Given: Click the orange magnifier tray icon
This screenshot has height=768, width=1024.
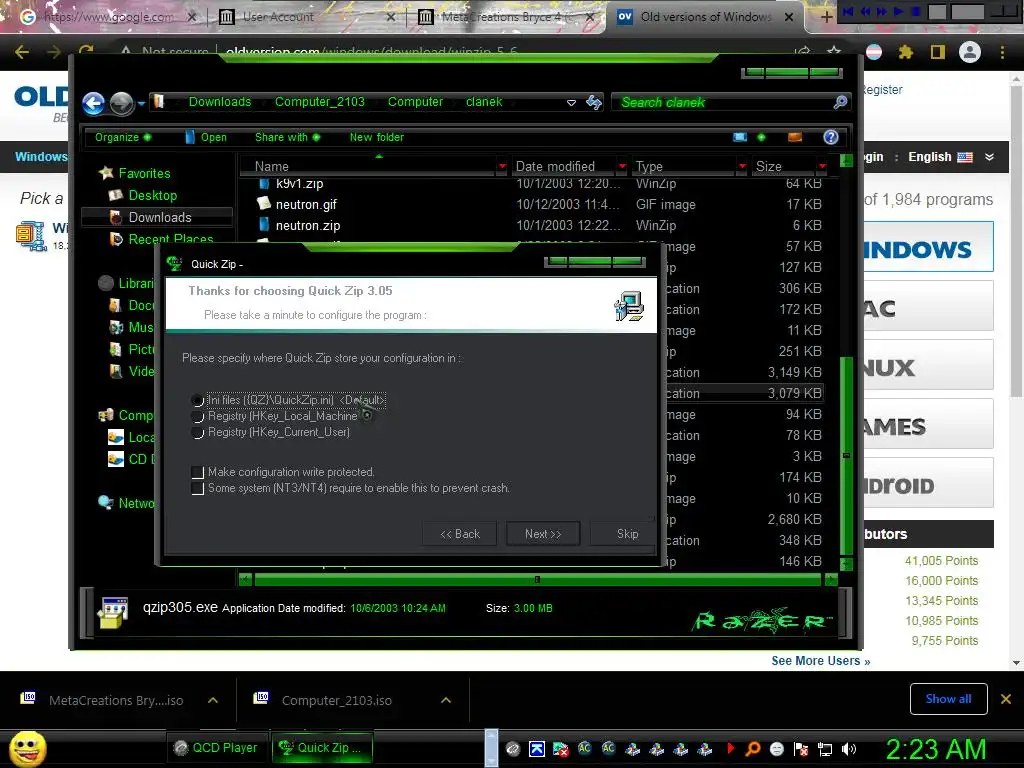Looking at the screenshot, I should coord(753,749).
